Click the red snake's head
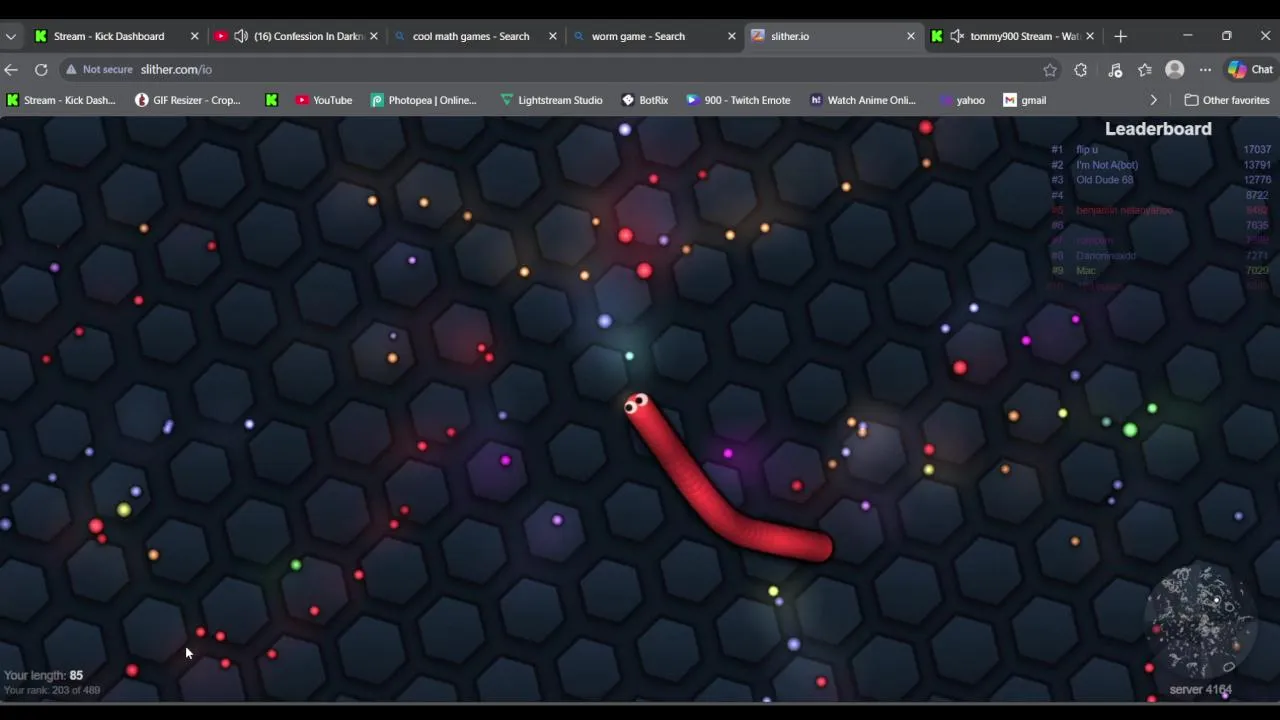The height and width of the screenshot is (720, 1280). [x=637, y=405]
